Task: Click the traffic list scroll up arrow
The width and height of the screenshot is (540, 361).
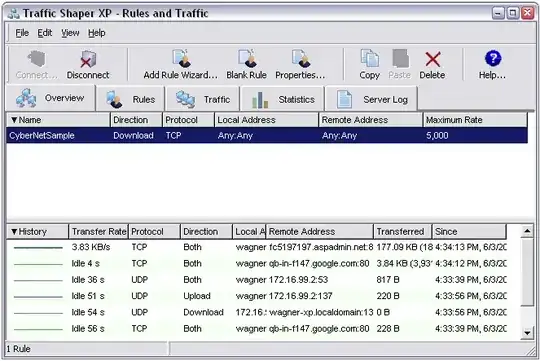Action: [527, 231]
